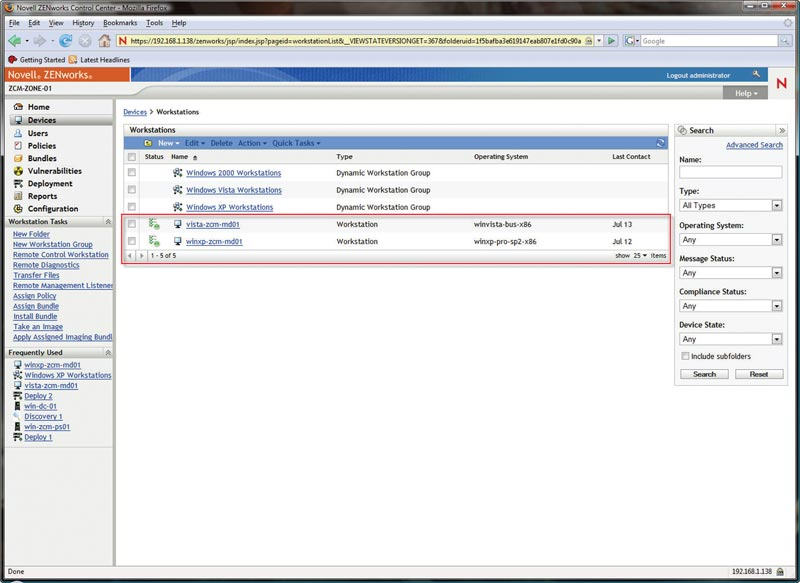The height and width of the screenshot is (583, 800).
Task: Click the group icon beside Windows Vista Workstations
Action: pyautogui.click(x=178, y=190)
